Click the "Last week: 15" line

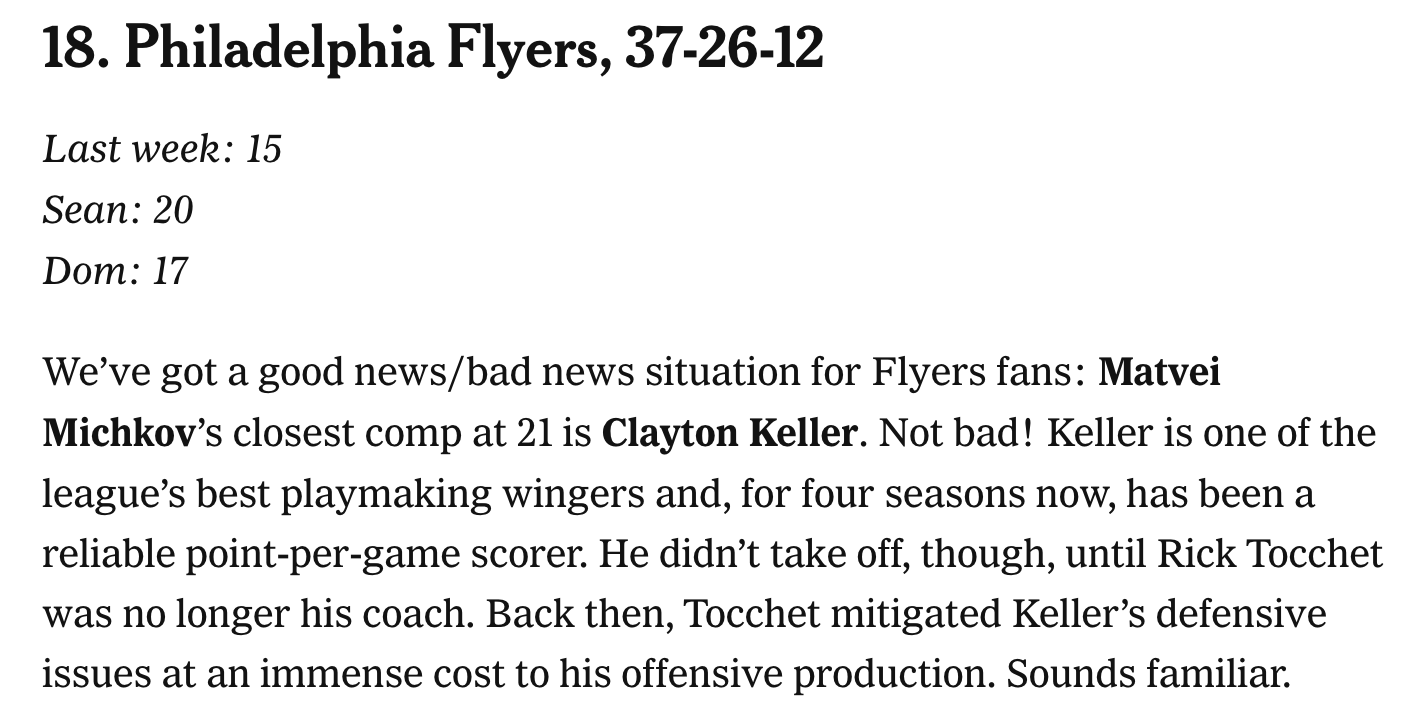162,149
